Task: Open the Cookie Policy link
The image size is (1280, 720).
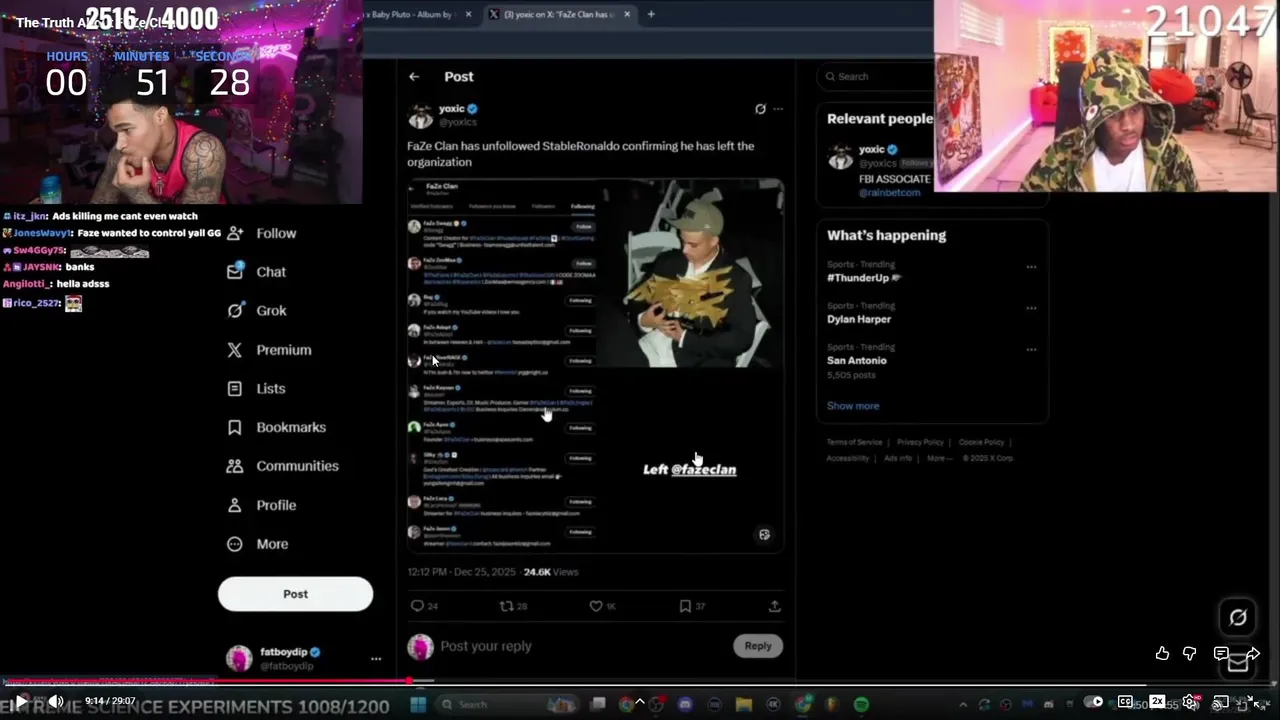Action: [981, 442]
